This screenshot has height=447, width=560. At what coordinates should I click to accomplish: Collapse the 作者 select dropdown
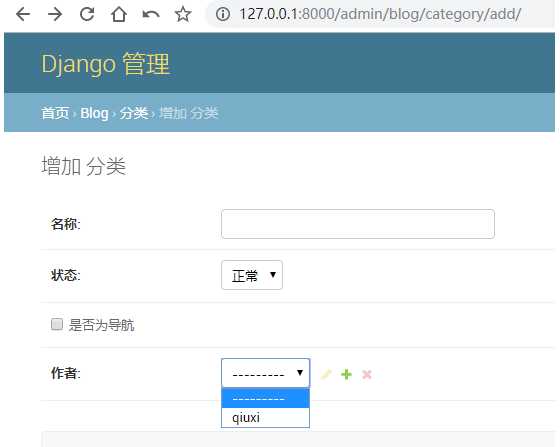(265, 373)
